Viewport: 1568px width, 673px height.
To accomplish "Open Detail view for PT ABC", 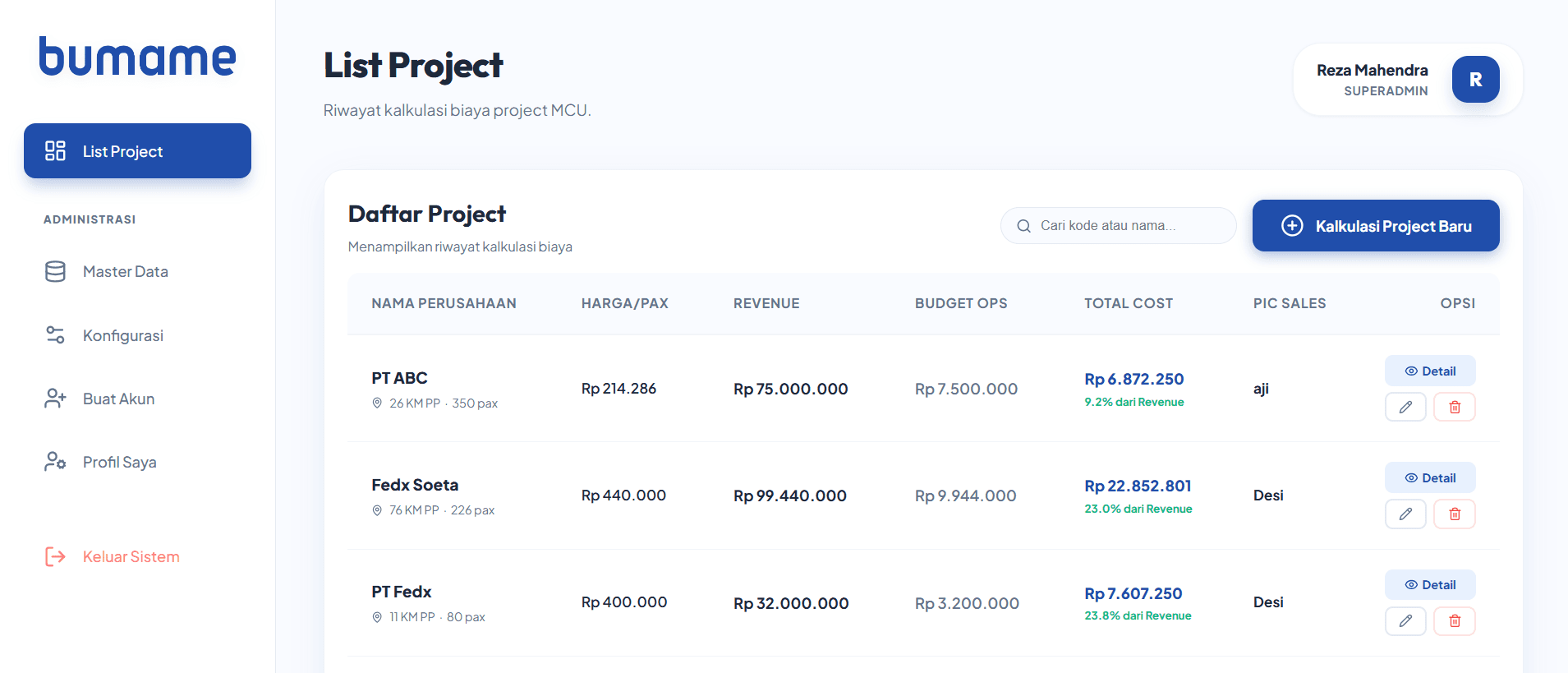I will point(1430,371).
